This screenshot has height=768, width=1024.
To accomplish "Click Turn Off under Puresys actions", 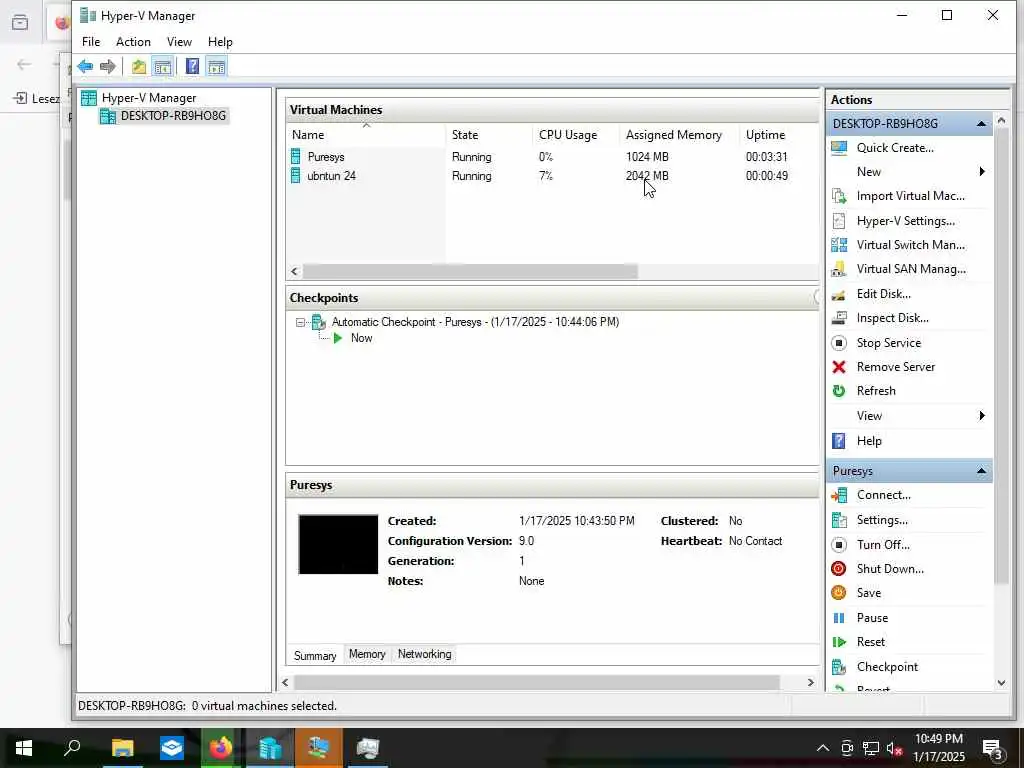I will (883, 545).
